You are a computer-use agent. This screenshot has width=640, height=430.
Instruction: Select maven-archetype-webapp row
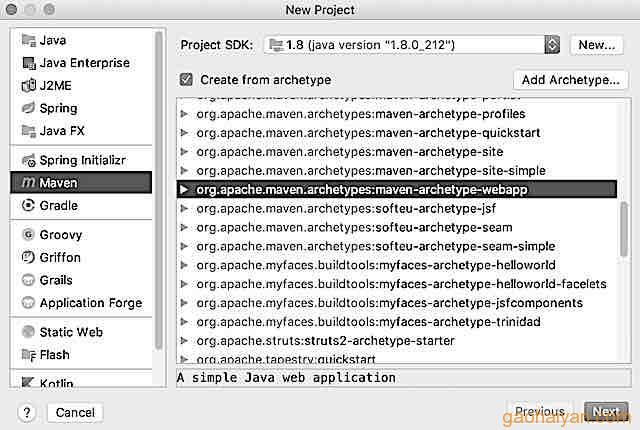397,190
